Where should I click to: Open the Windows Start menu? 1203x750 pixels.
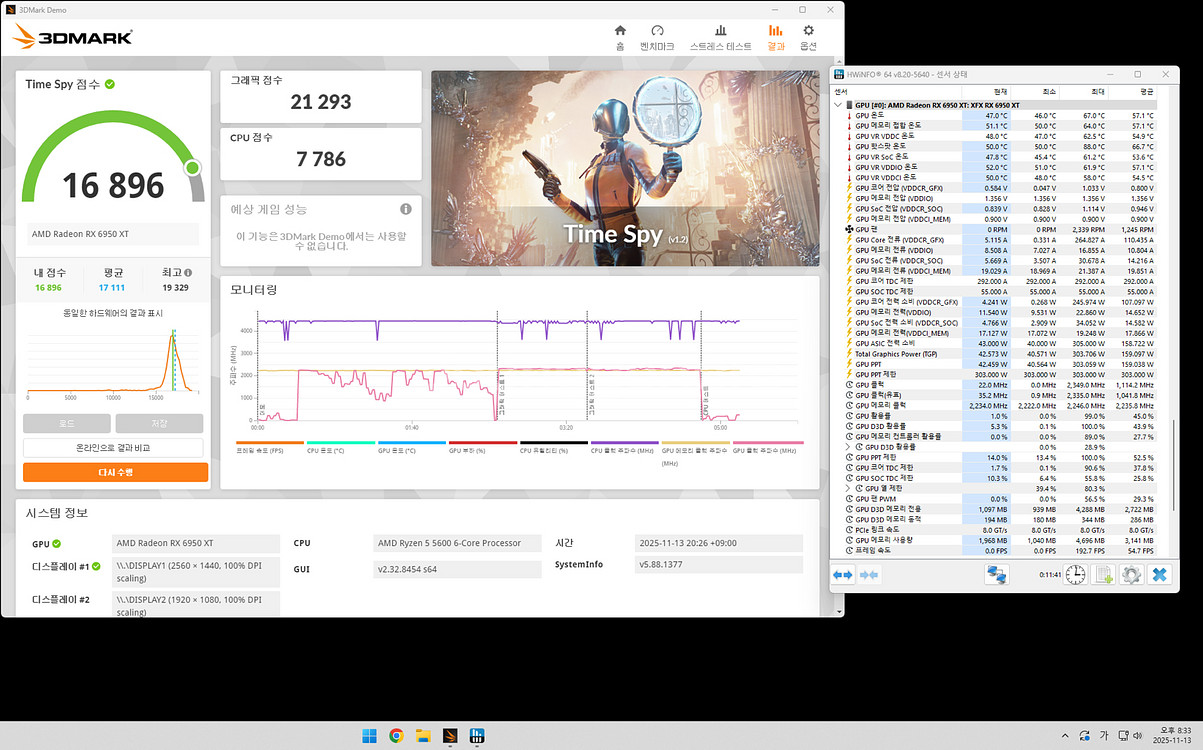(x=368, y=736)
